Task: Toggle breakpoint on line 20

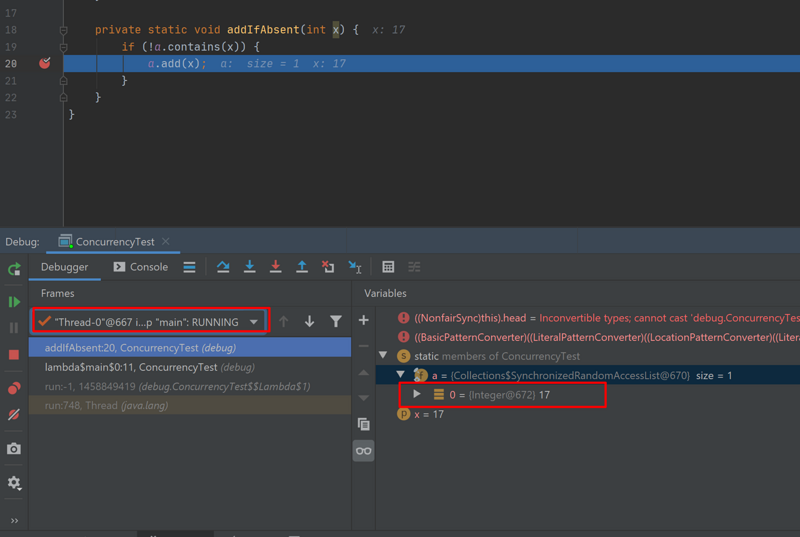Action: (44, 63)
